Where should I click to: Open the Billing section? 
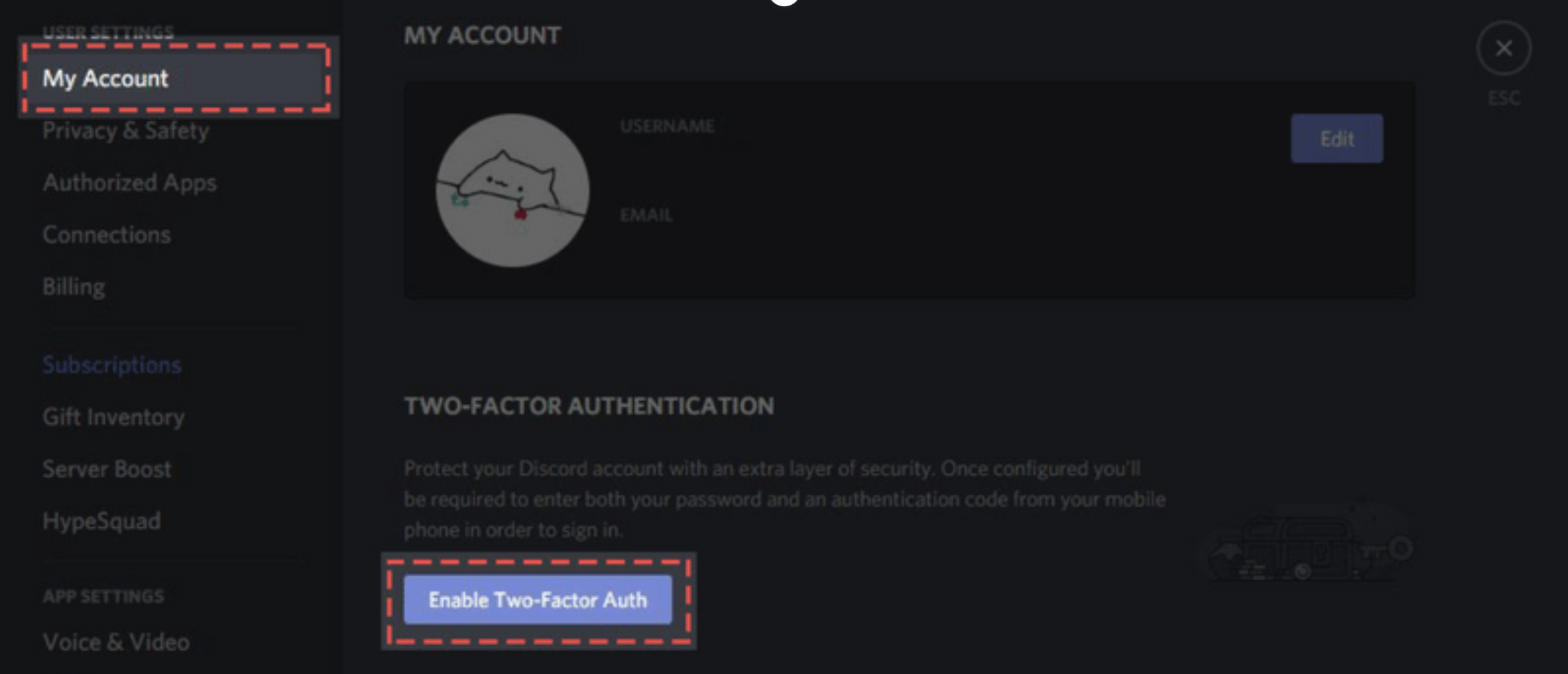coord(74,287)
